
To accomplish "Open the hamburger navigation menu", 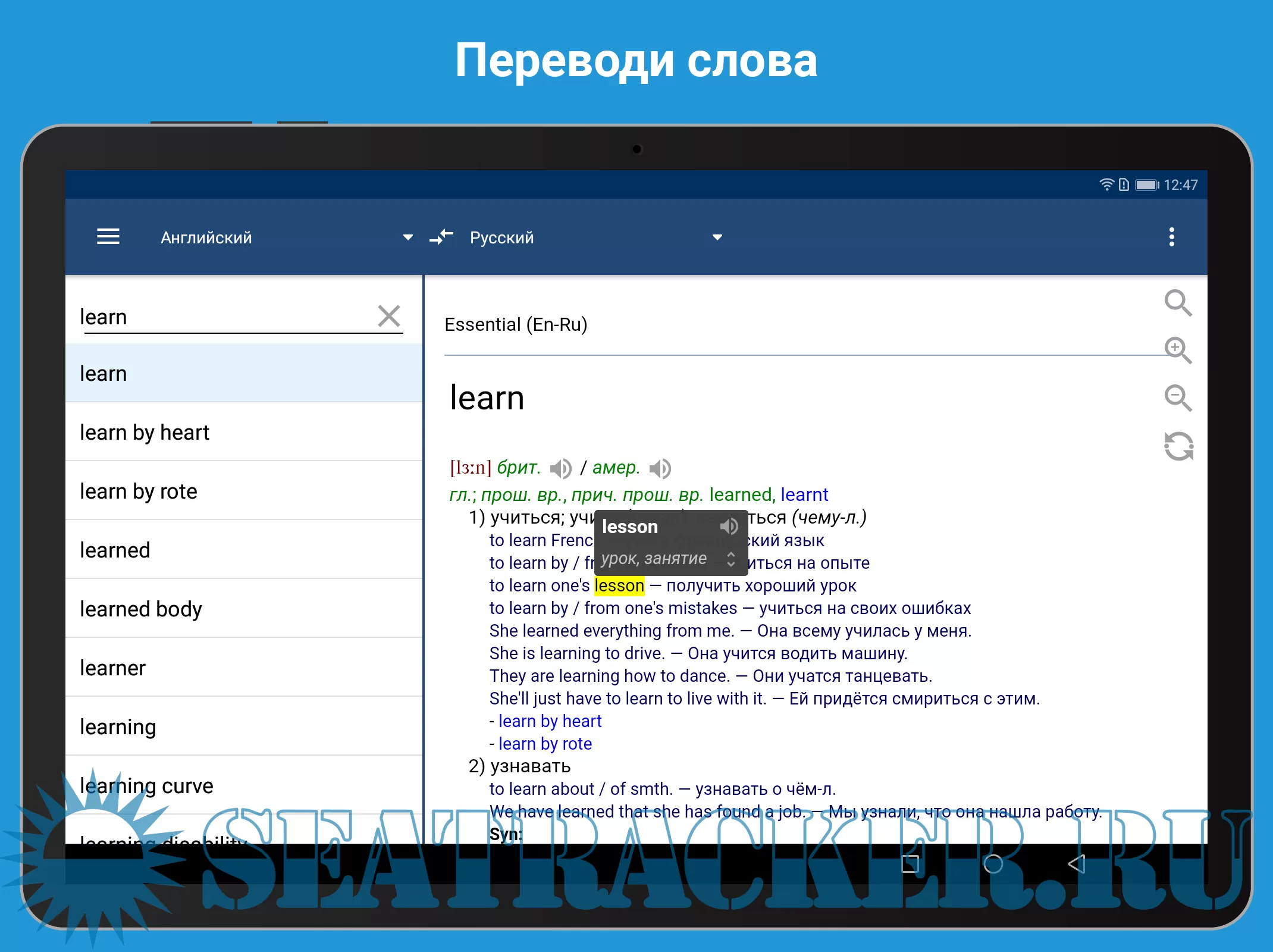I will (108, 237).
